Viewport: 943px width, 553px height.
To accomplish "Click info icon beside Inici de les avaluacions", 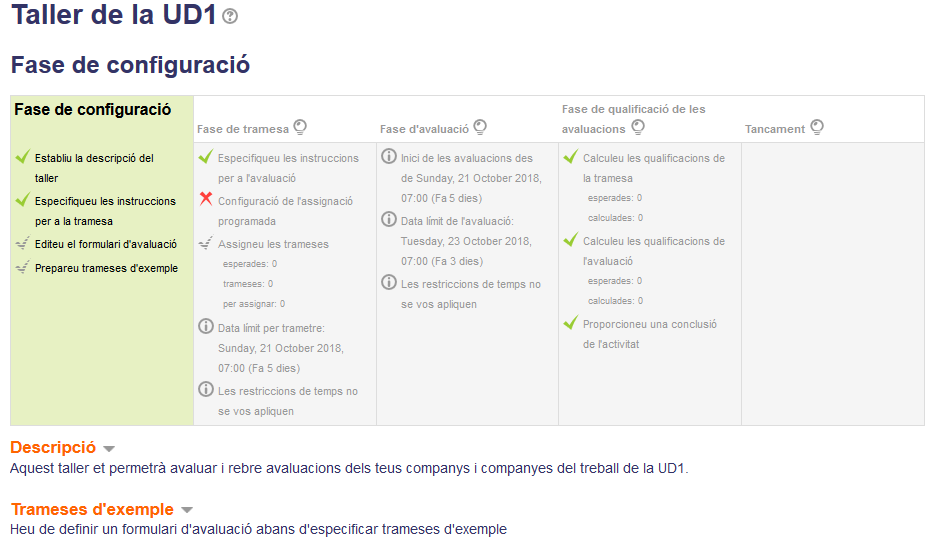I will click(x=389, y=156).
